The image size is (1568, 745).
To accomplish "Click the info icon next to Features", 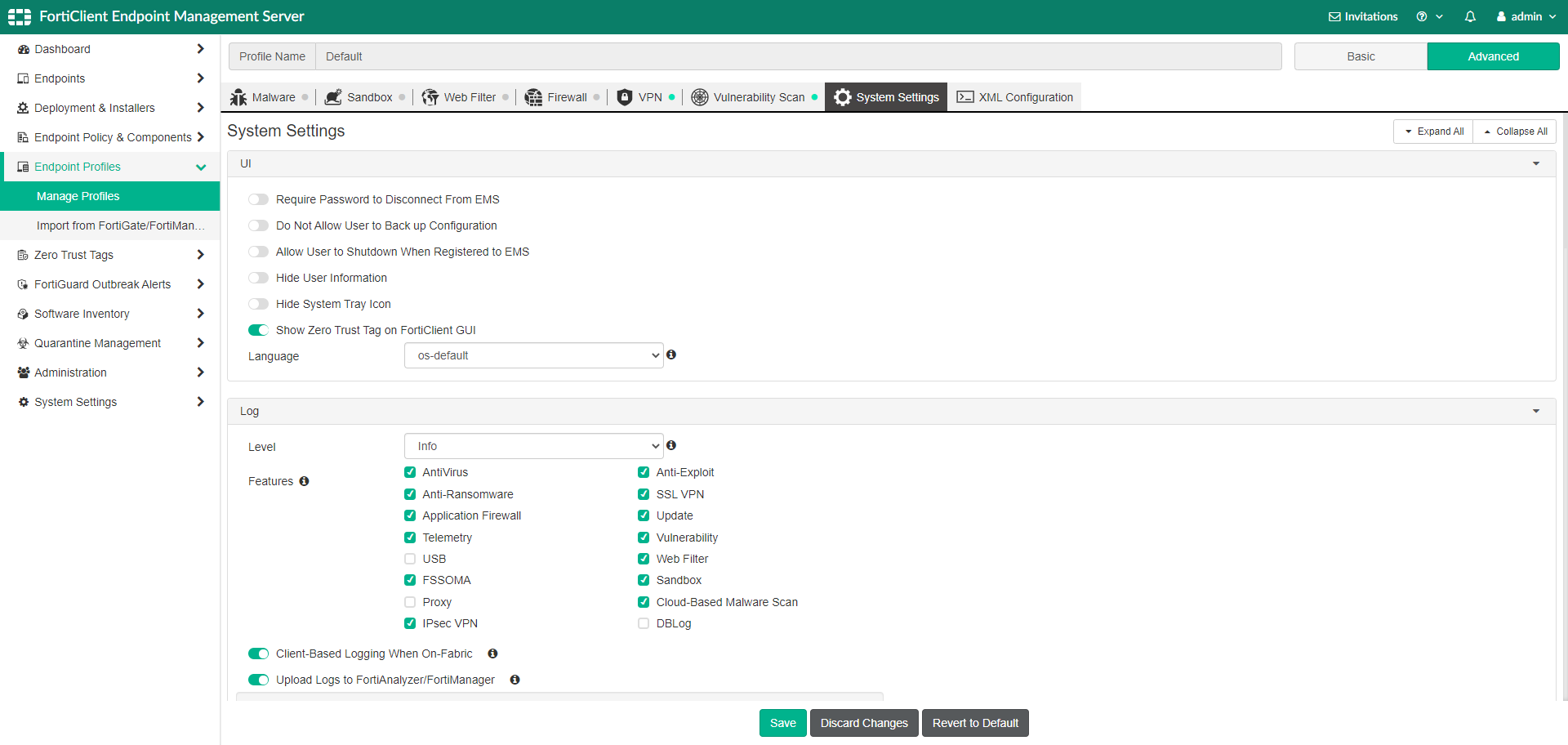I will pyautogui.click(x=304, y=481).
